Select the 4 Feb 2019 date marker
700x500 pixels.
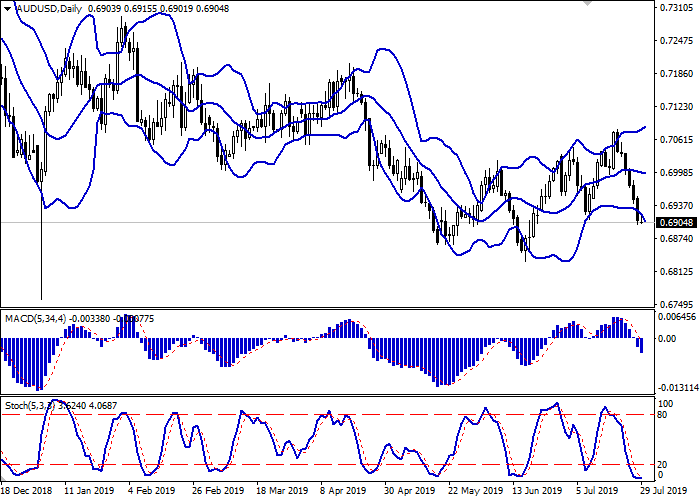coord(153,491)
